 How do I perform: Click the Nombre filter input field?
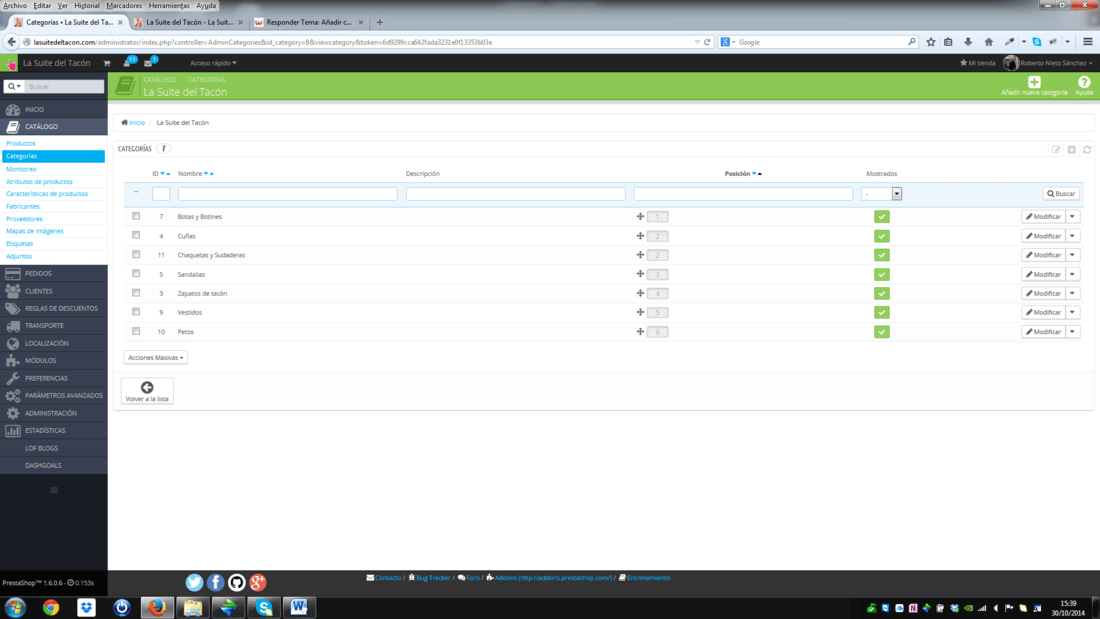click(x=288, y=194)
